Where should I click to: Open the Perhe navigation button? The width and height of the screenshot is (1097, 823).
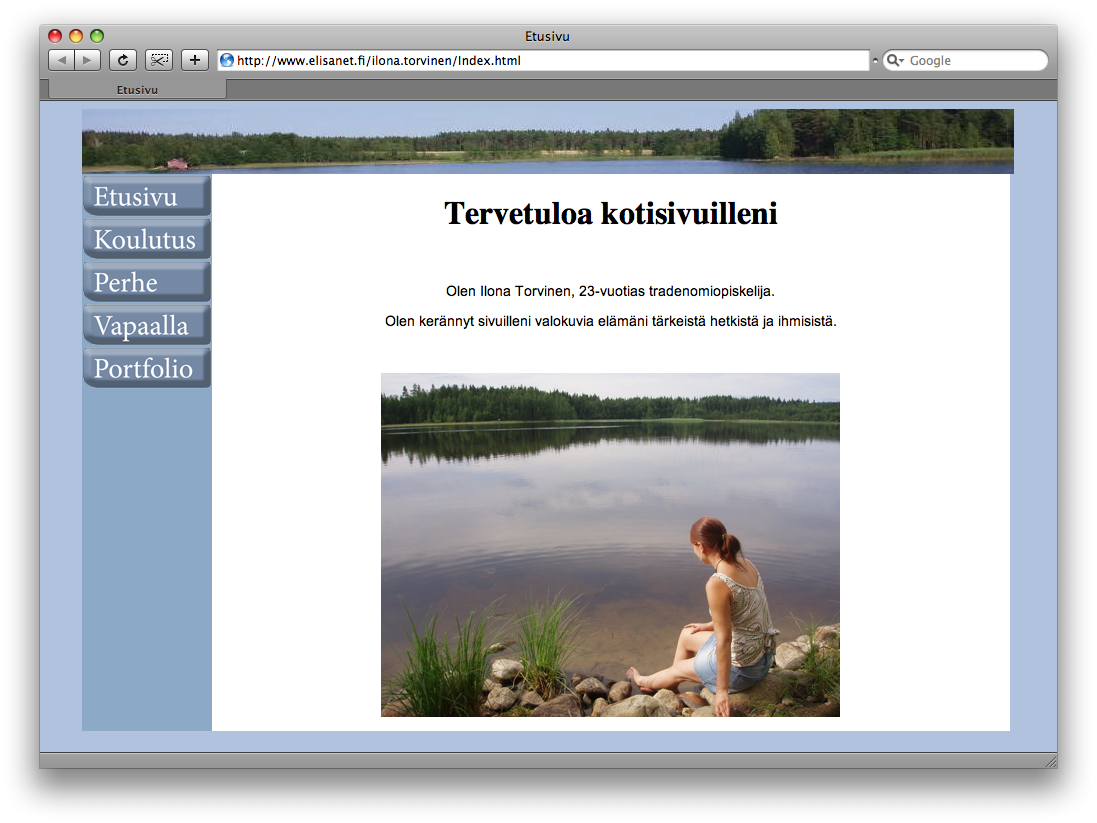pyautogui.click(x=146, y=282)
